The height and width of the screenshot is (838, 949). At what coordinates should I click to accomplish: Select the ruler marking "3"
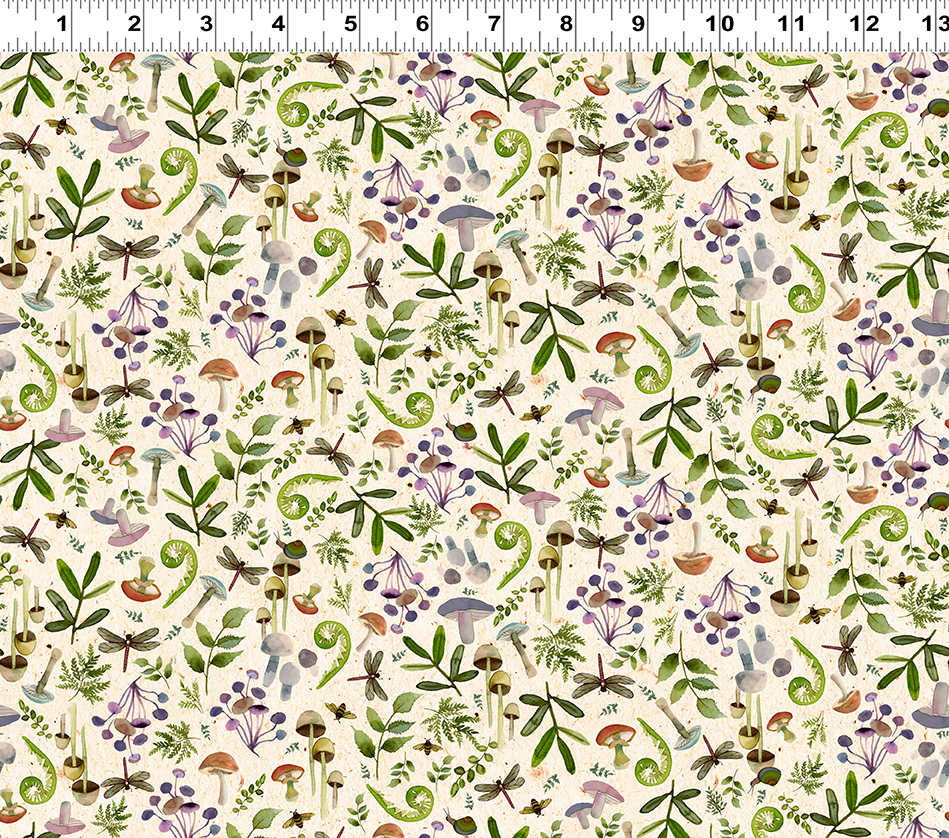[206, 24]
